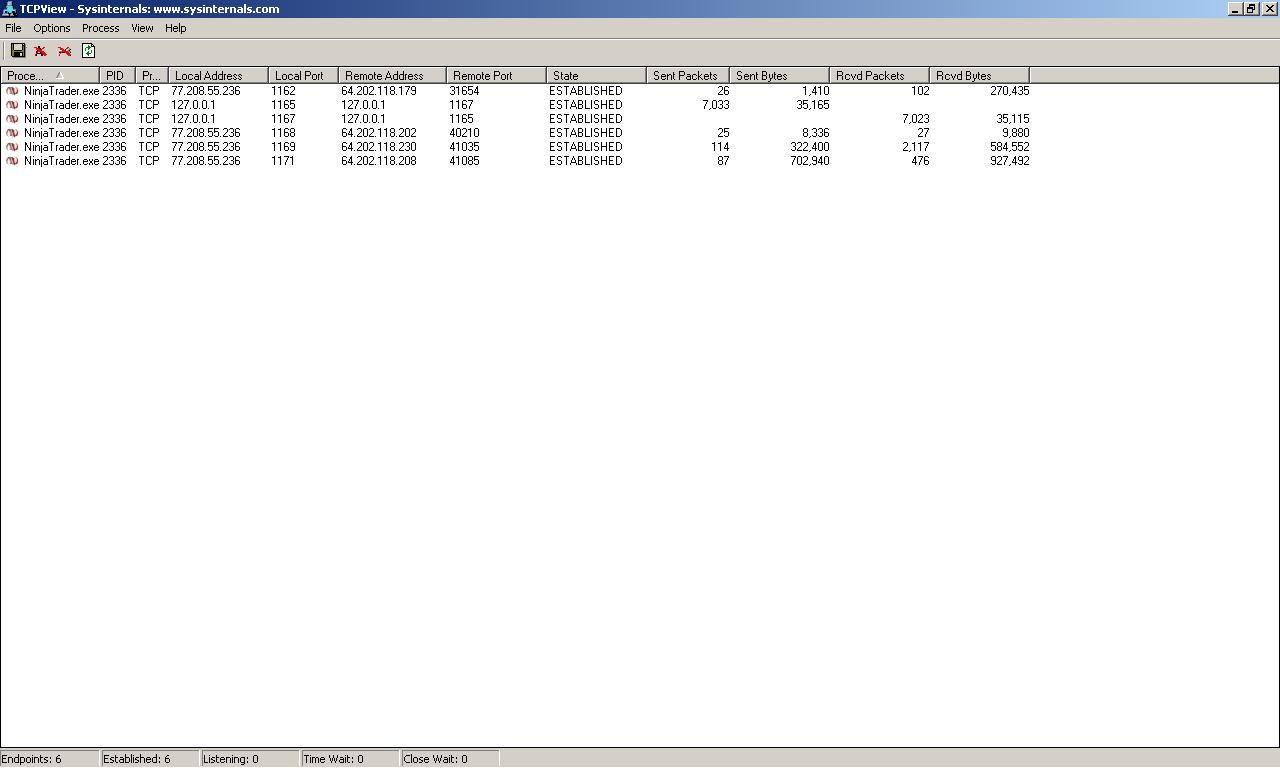Sort by the Remote Address column header

pos(392,75)
